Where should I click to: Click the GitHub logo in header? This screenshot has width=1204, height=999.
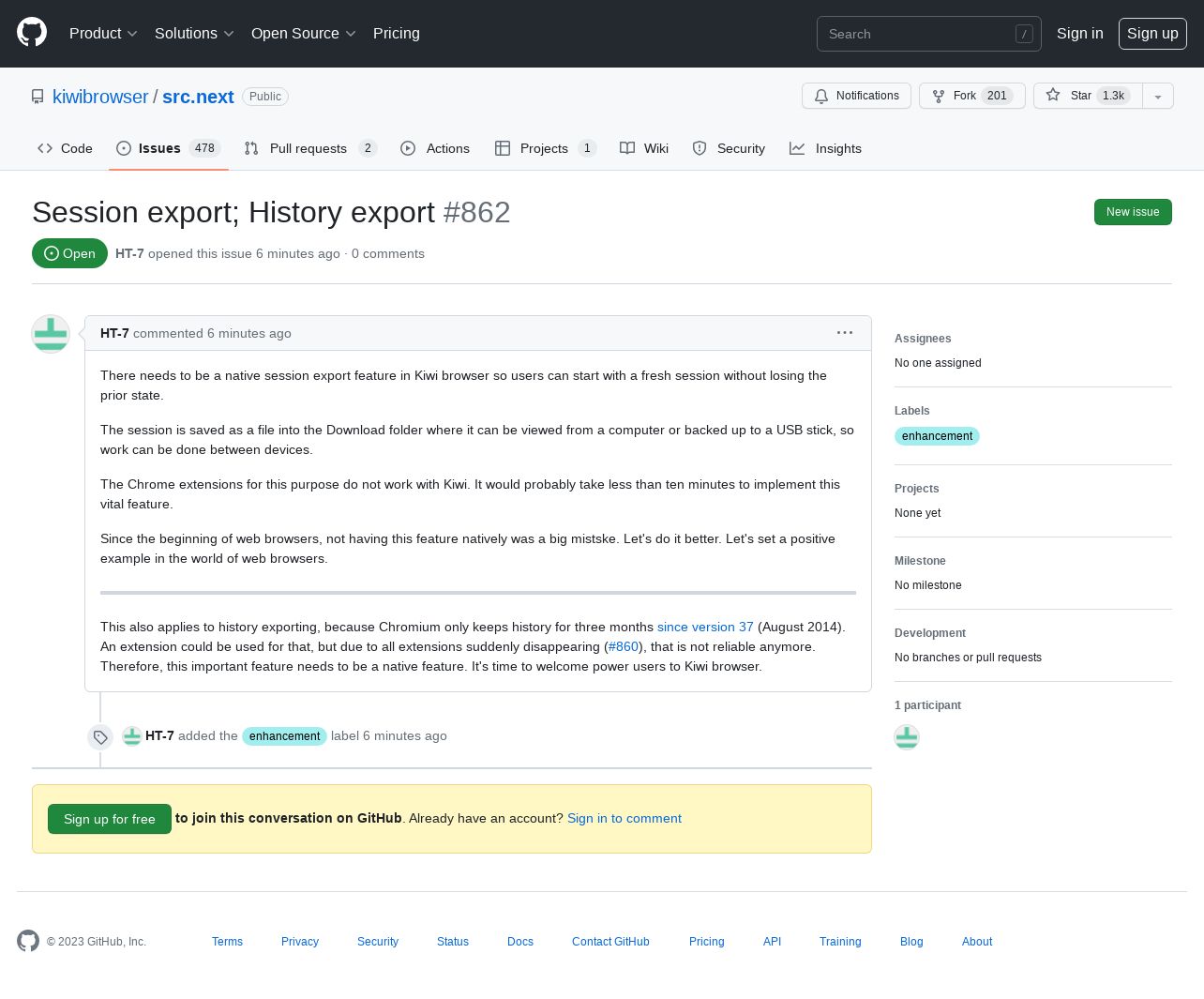[32, 33]
